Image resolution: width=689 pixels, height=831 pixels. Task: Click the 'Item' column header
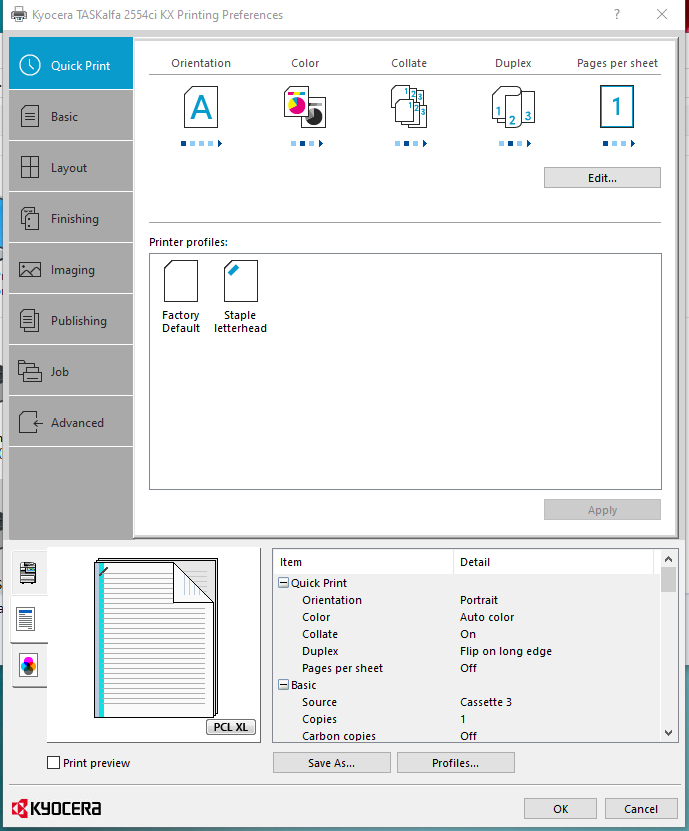point(364,562)
